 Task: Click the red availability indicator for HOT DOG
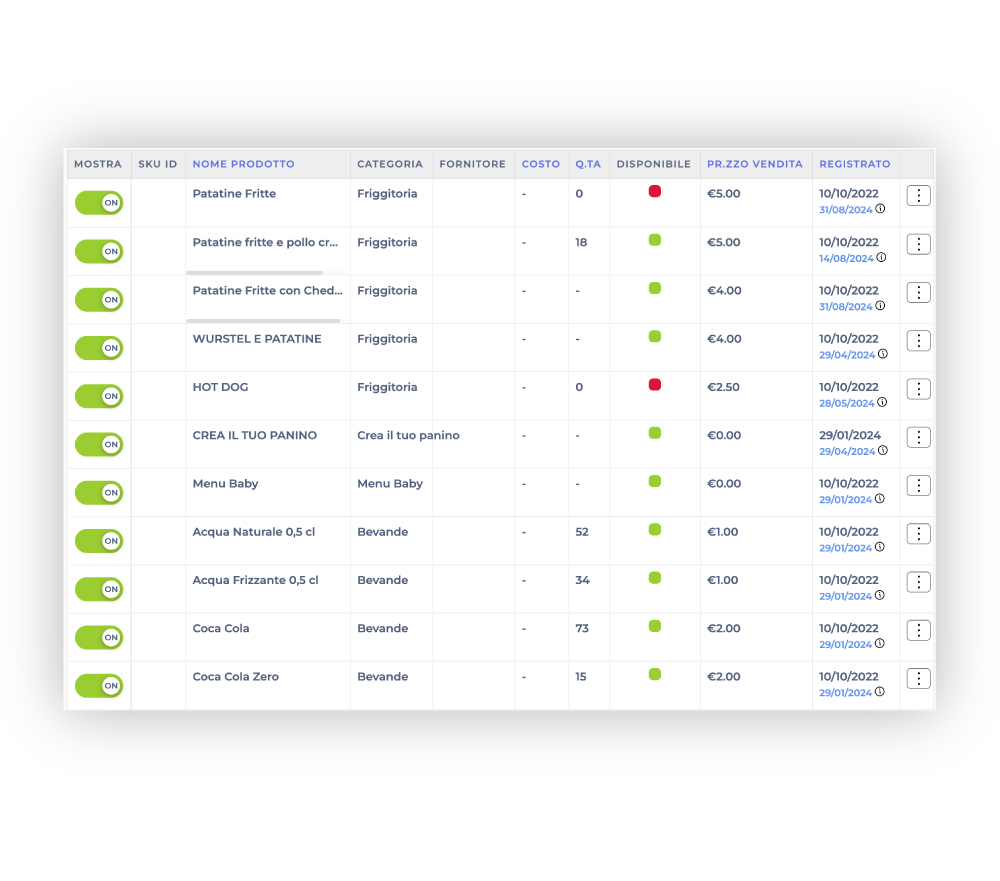pos(655,385)
